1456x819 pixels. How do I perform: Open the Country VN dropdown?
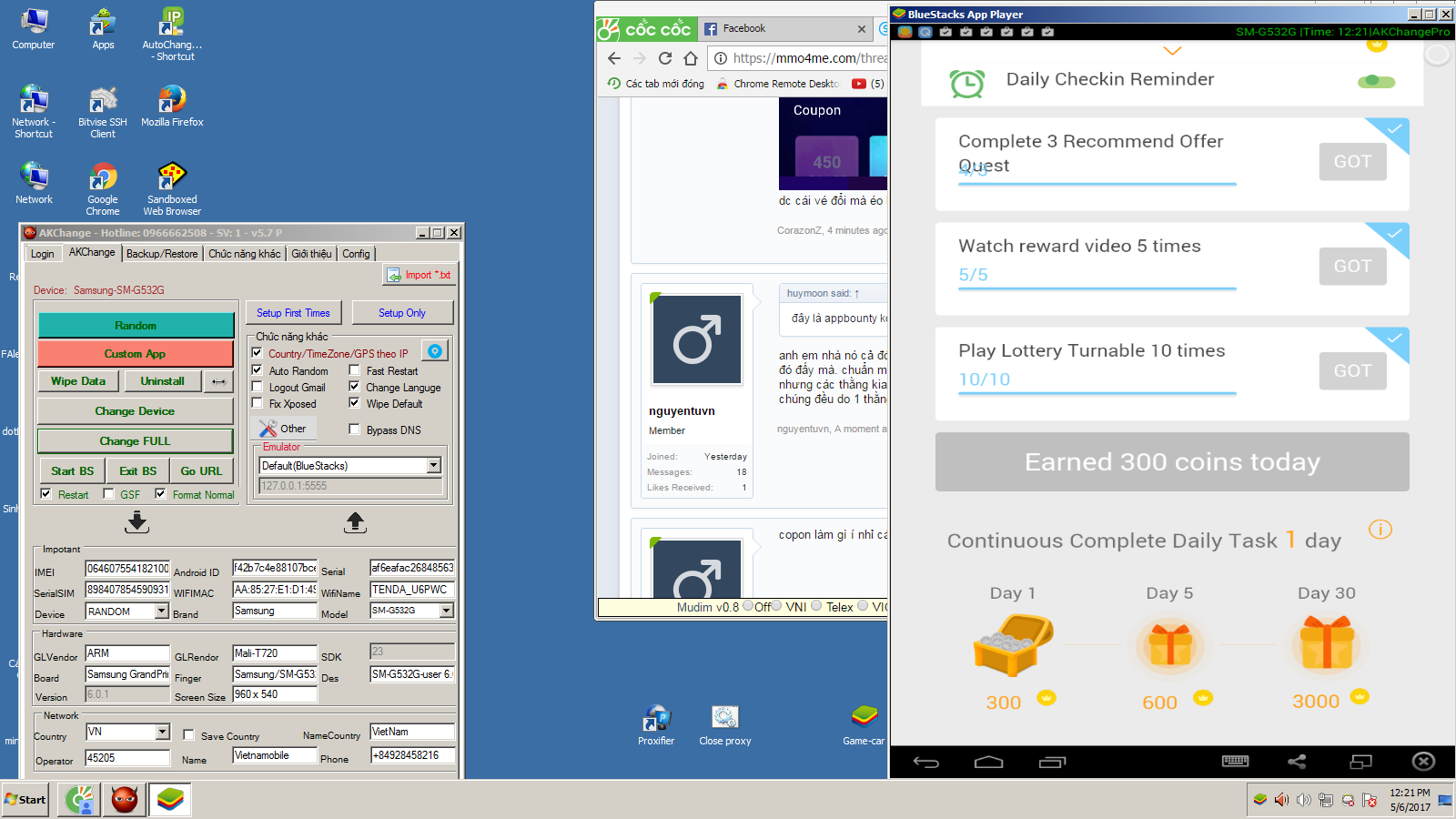[x=162, y=732]
